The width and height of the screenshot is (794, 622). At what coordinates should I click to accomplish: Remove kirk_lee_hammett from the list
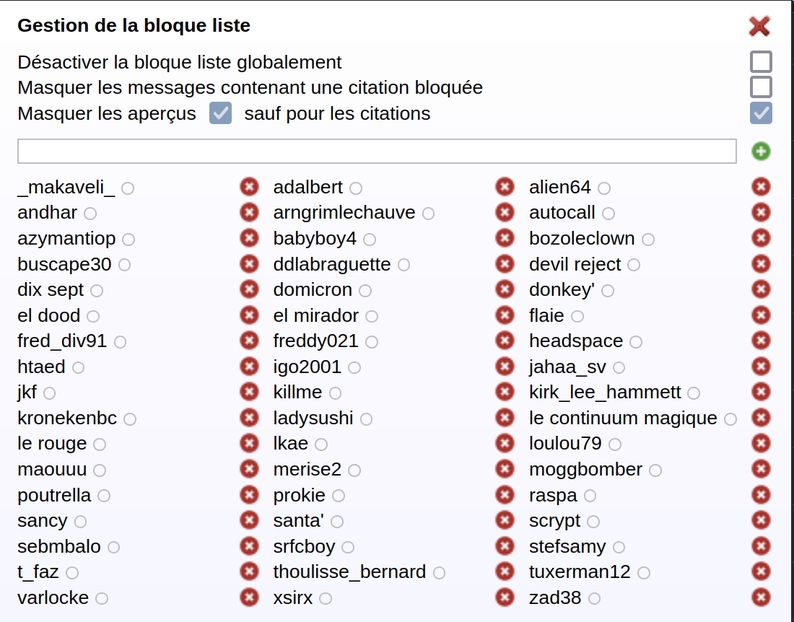[761, 392]
